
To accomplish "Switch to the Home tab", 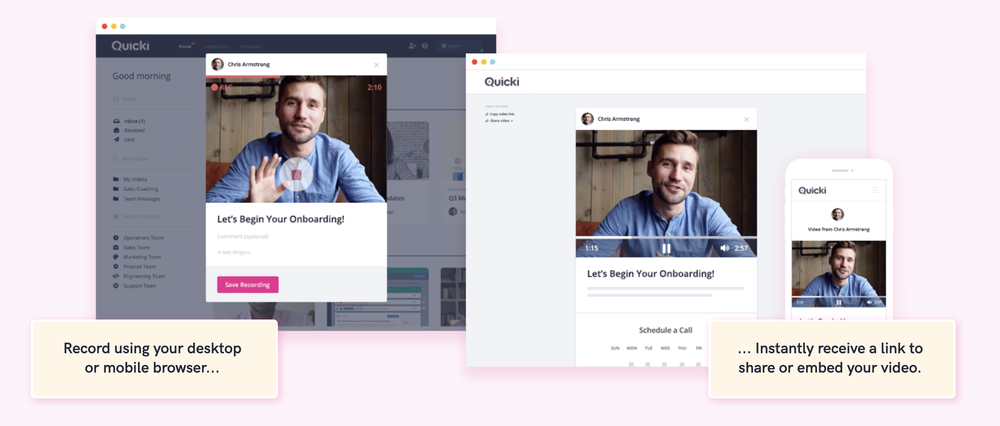I will point(185,47).
